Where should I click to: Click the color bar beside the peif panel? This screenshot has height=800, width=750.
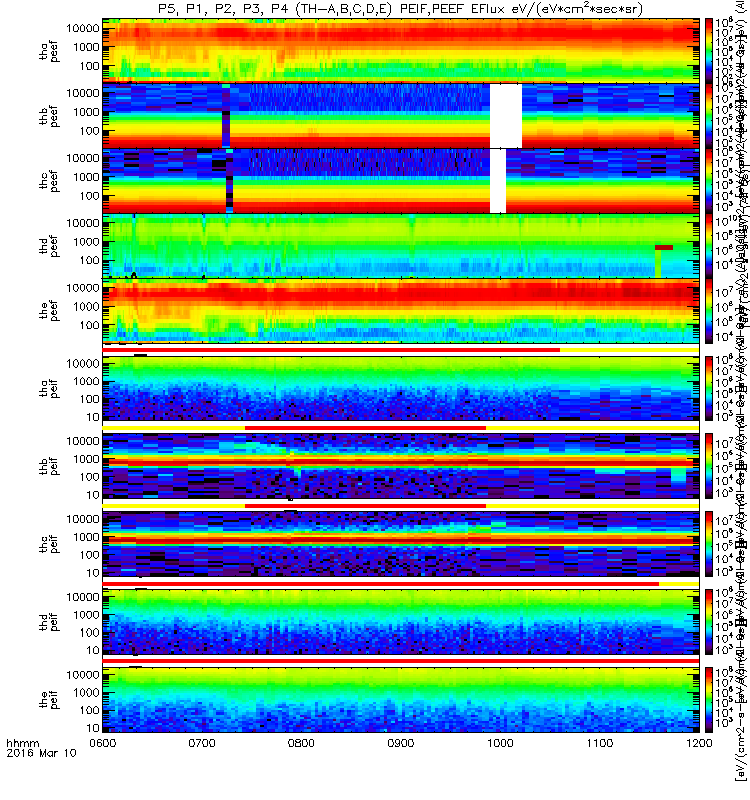(x=709, y=699)
